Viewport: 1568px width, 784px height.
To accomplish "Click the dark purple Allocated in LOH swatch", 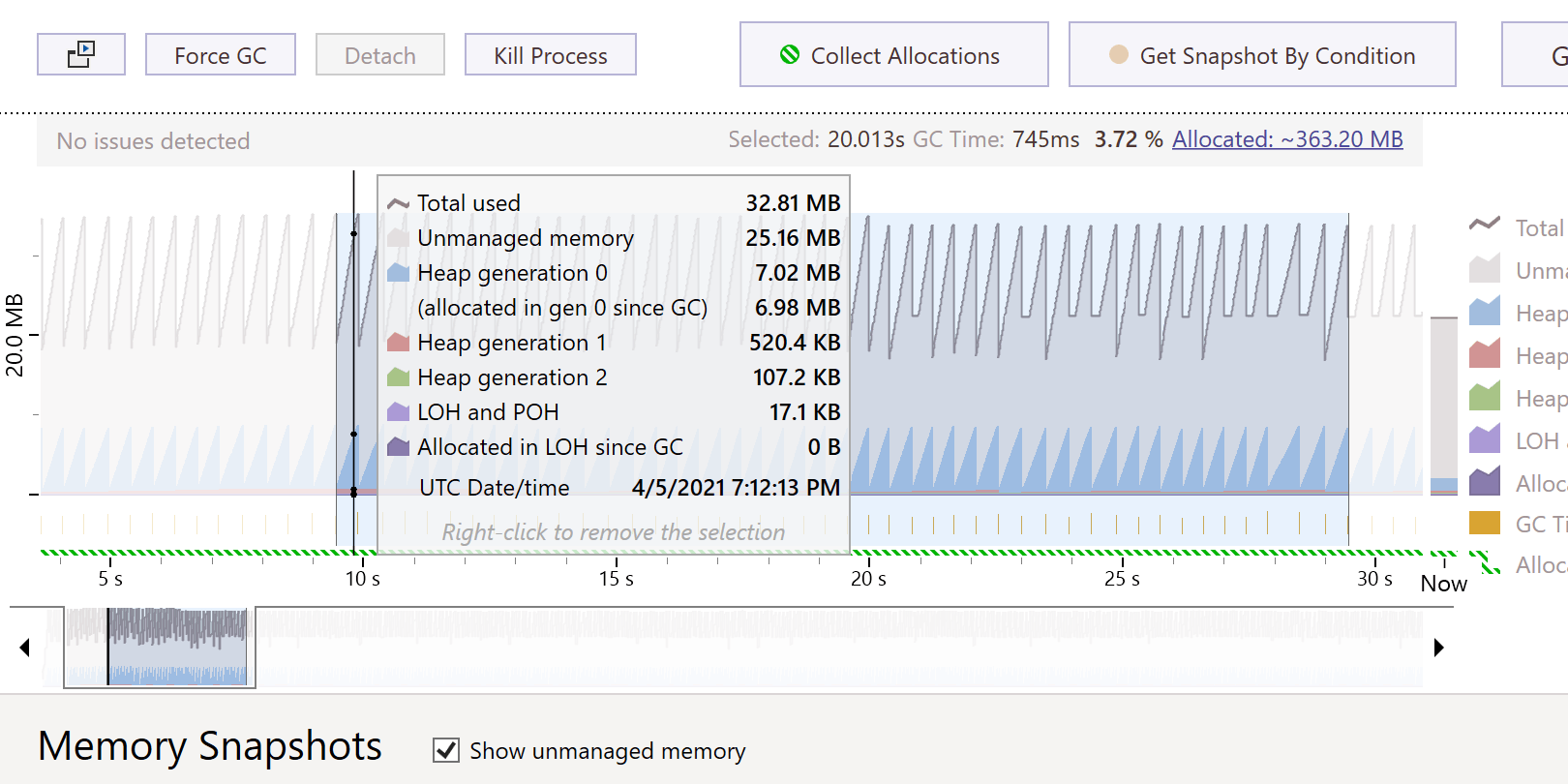I will [x=1485, y=482].
